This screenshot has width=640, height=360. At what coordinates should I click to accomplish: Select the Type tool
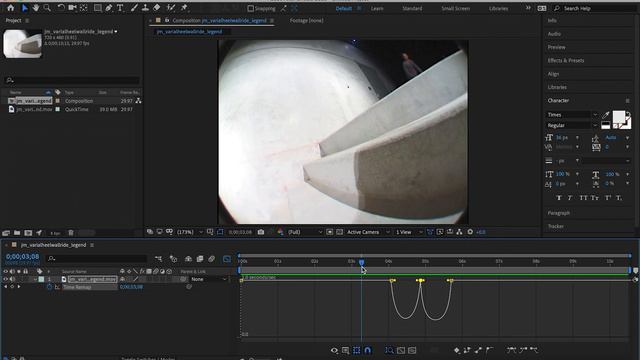point(120,8)
